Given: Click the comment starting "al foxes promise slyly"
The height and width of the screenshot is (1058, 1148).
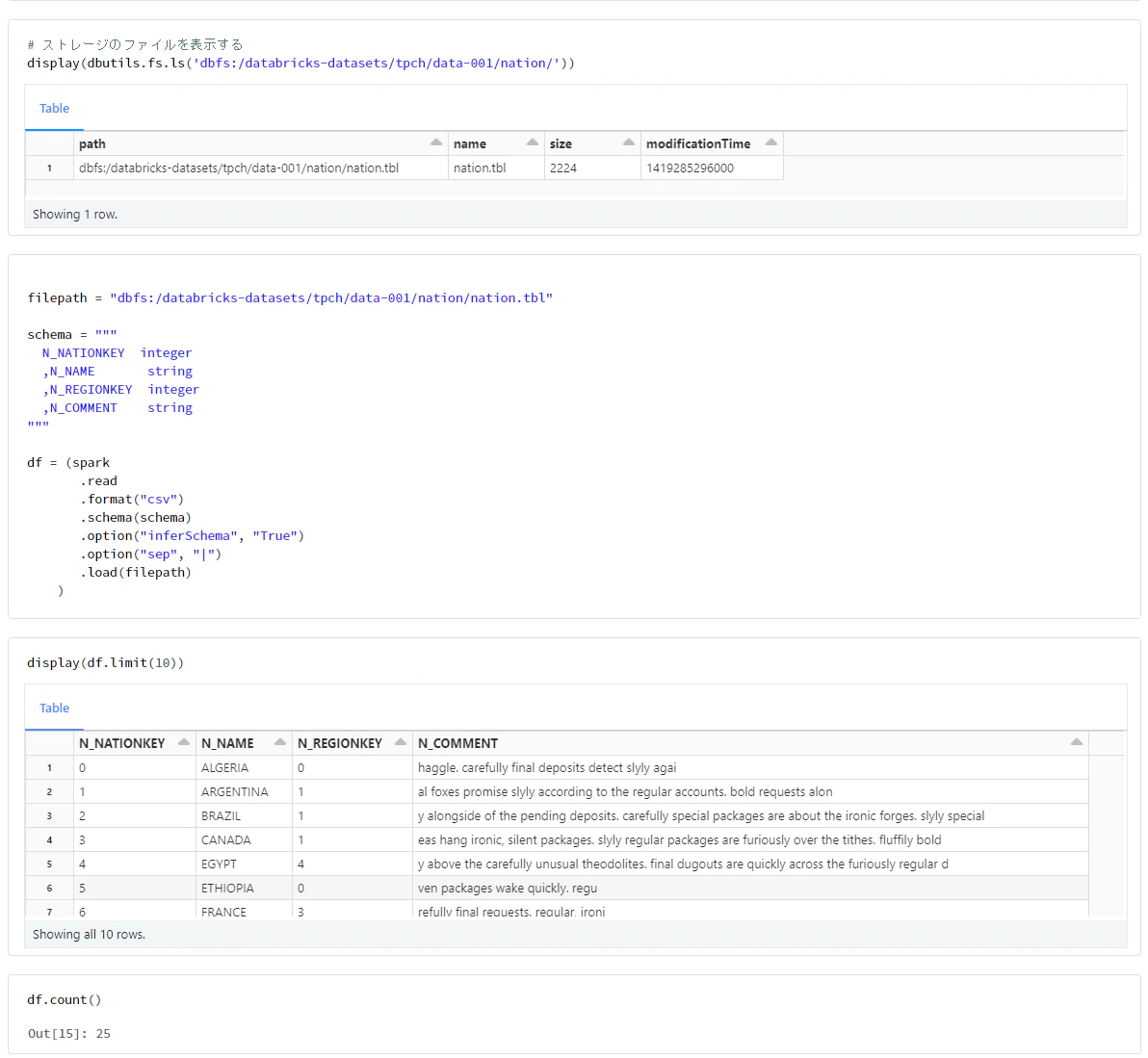Looking at the screenshot, I should click(750, 791).
